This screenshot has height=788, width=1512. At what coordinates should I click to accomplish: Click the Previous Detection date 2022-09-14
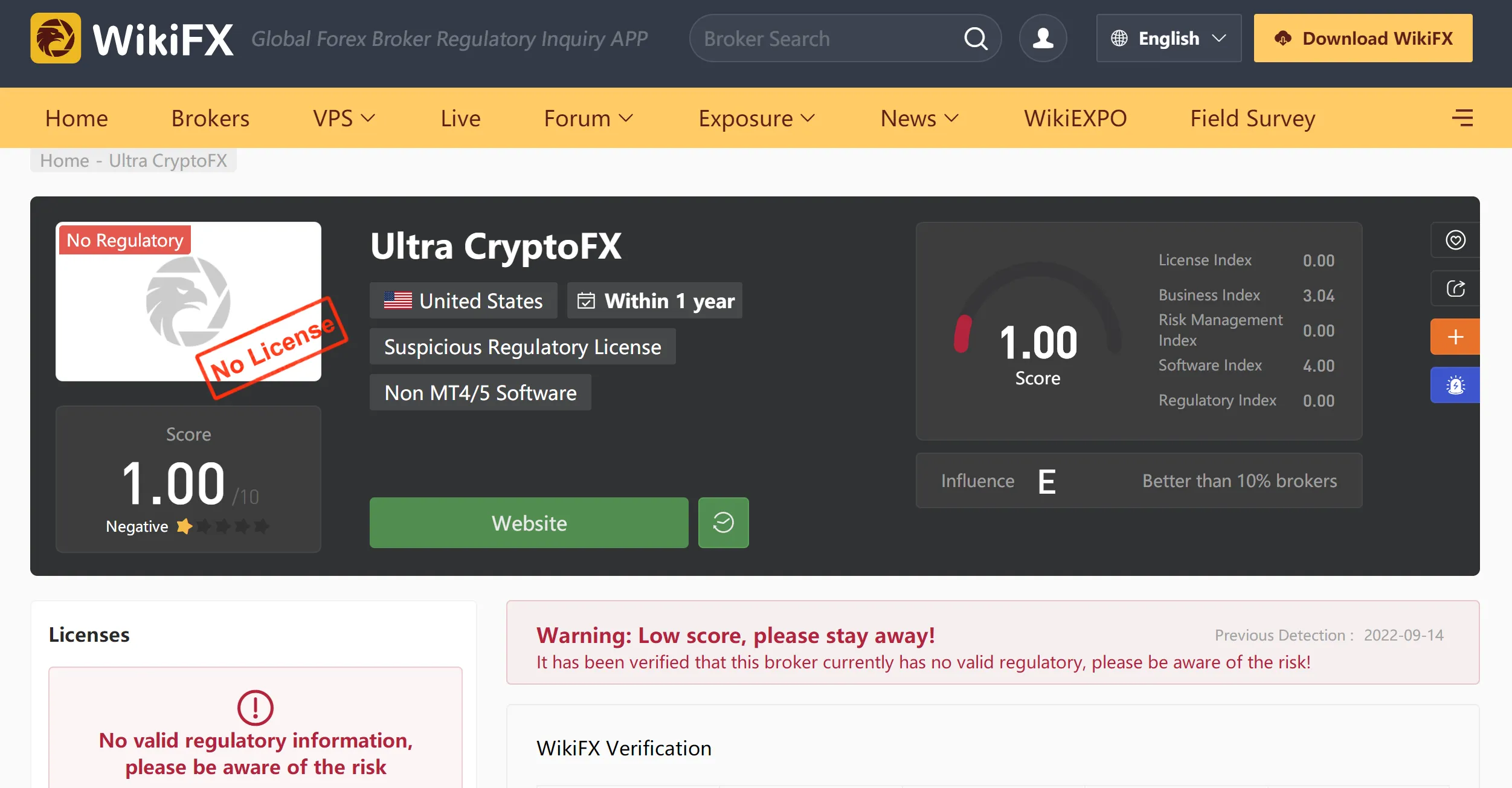tap(1404, 635)
